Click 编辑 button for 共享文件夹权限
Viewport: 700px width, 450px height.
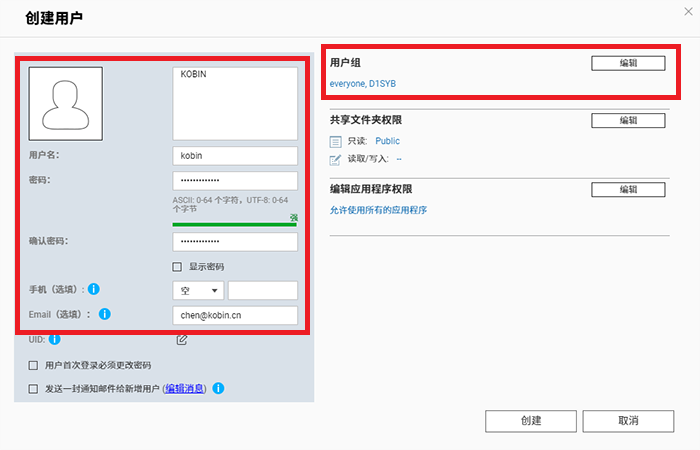click(x=628, y=120)
